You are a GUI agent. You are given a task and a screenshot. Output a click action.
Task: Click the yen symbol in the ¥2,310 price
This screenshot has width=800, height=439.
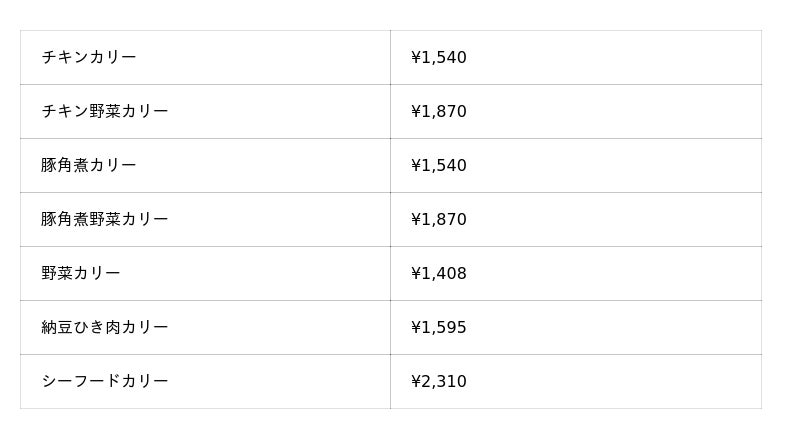tap(416, 382)
